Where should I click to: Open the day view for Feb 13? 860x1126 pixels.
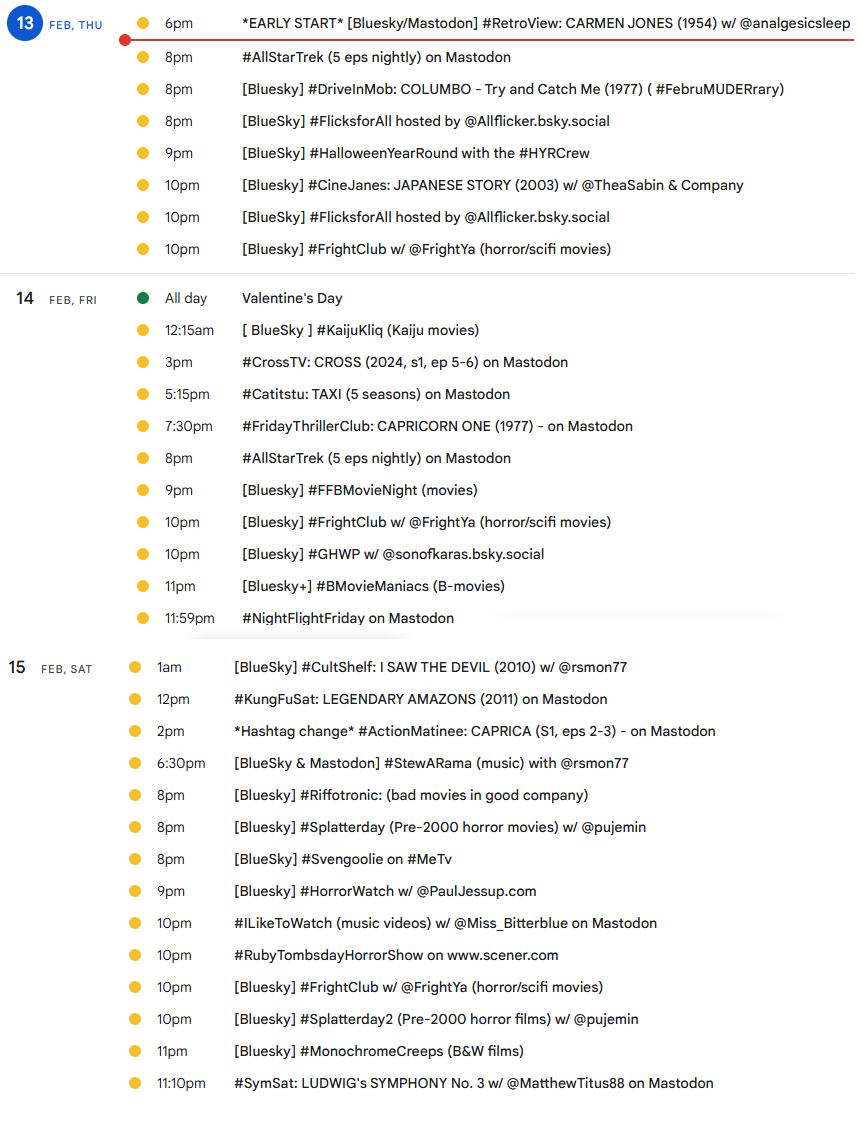[x=25, y=23]
